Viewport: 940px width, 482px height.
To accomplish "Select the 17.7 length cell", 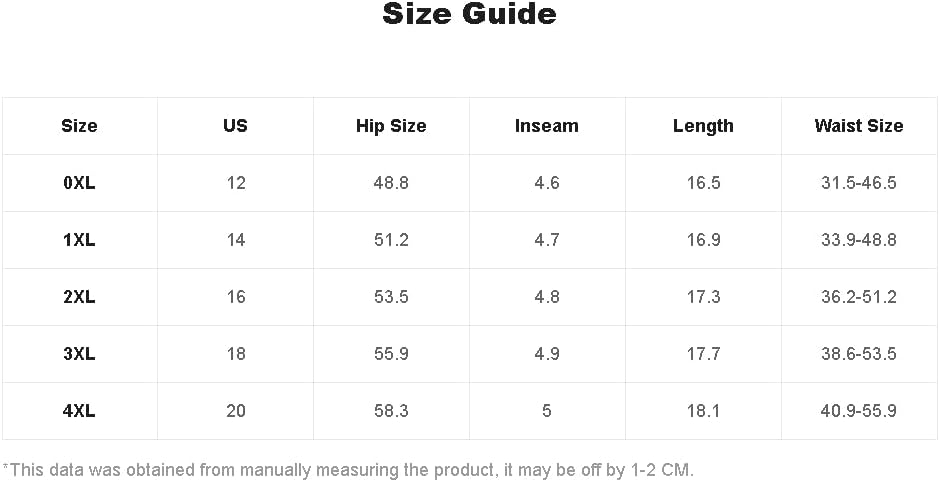I will point(703,354).
